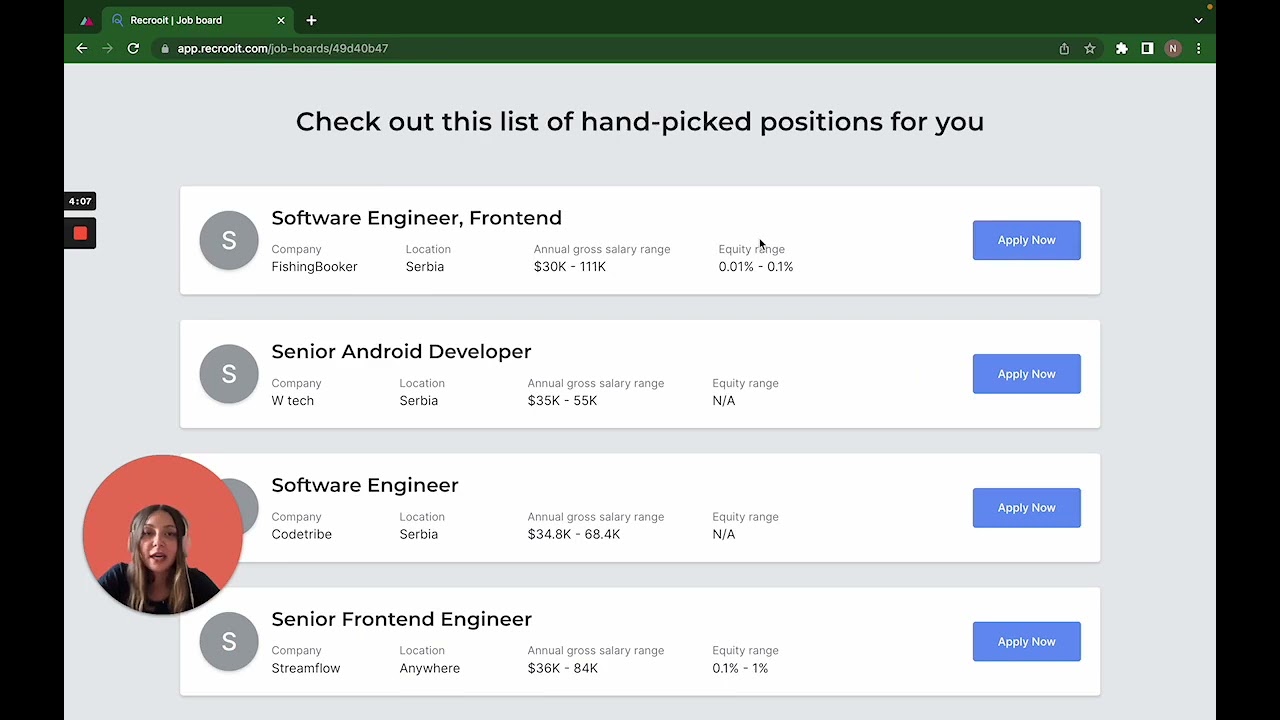Image resolution: width=1280 pixels, height=720 pixels.
Task: Click the 4:07 recording timer
Action: 80,201
